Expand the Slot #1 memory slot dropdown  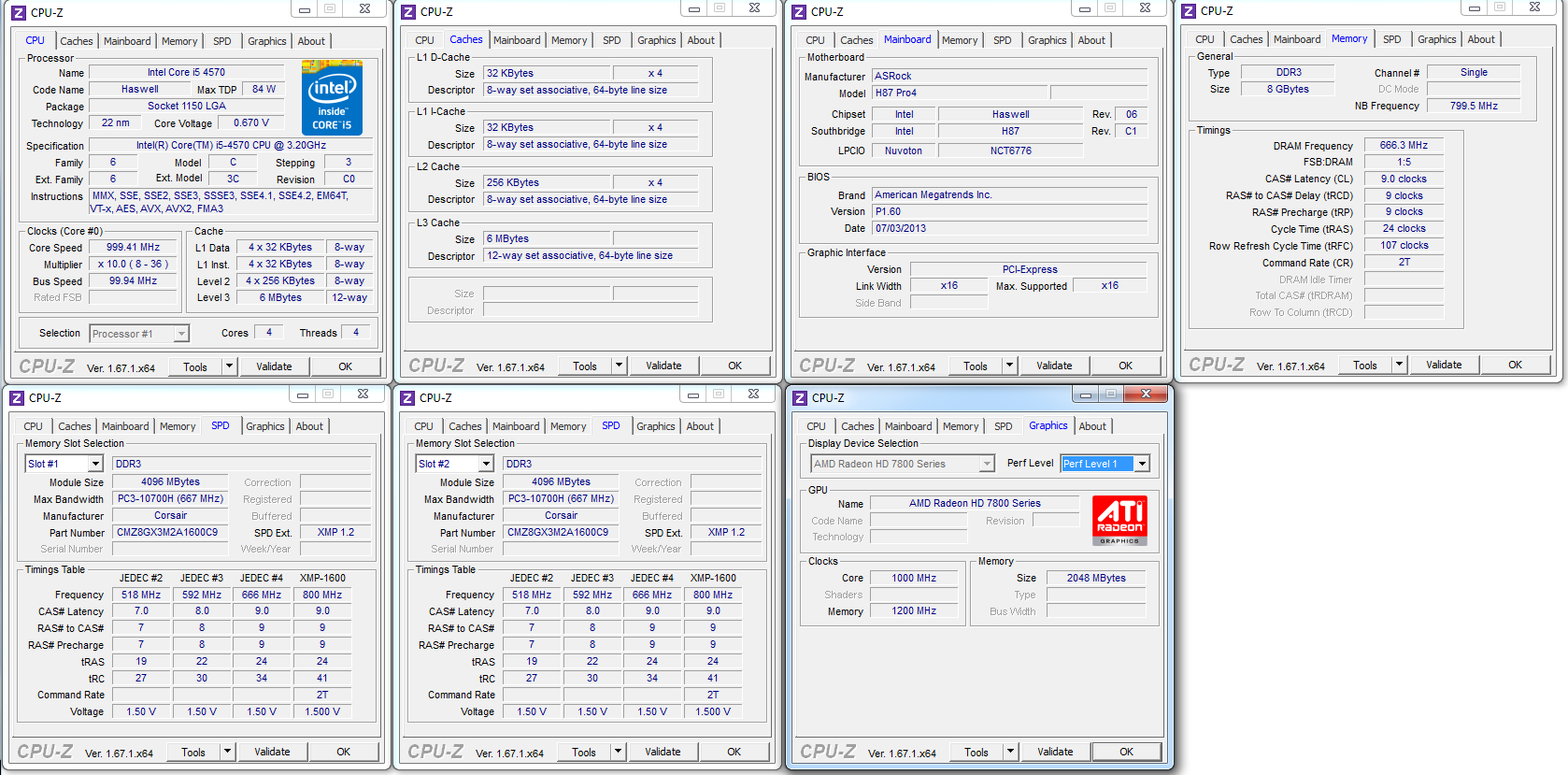point(95,464)
